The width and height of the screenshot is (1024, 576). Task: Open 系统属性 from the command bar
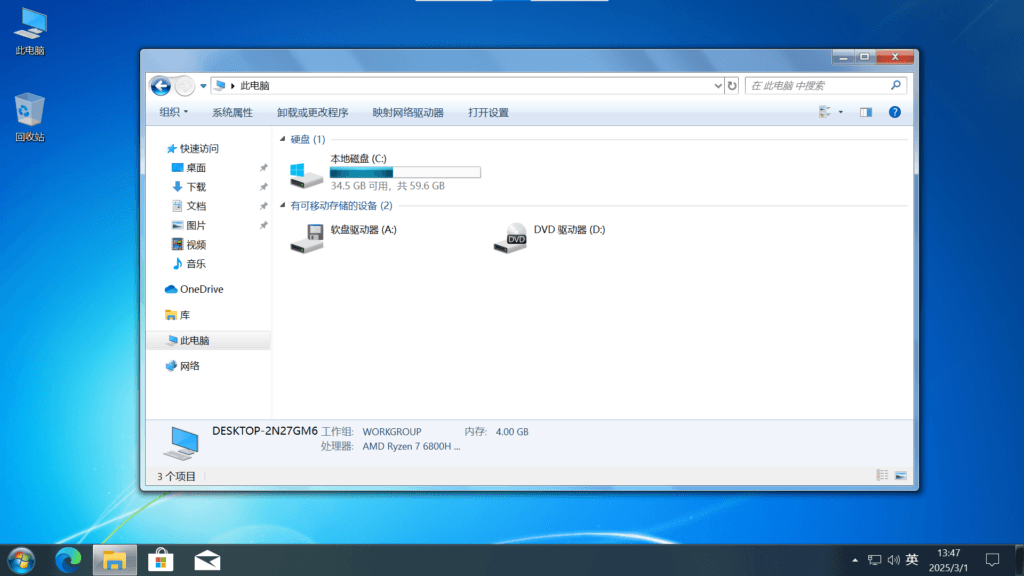[234, 112]
